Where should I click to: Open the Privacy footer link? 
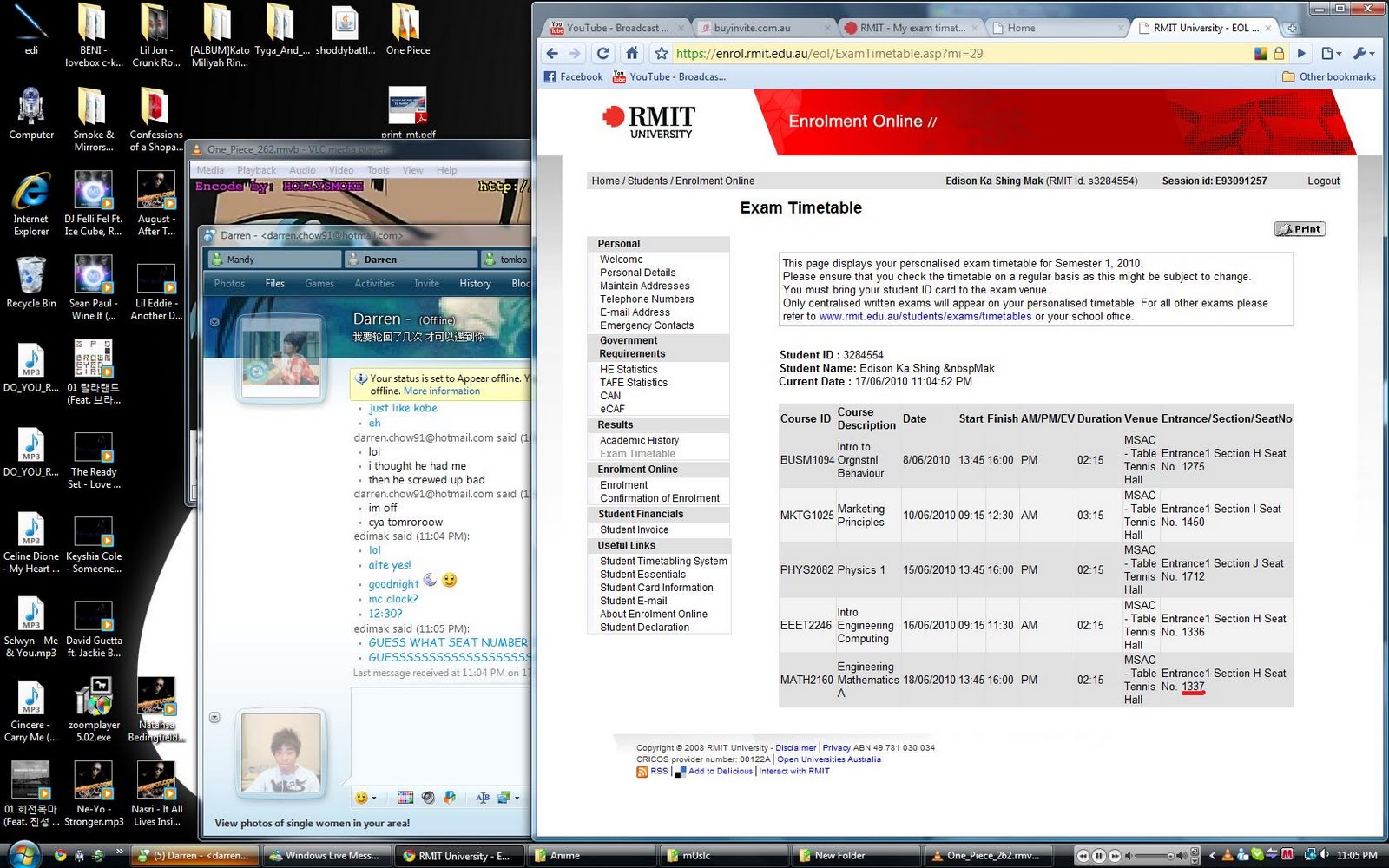coord(836,747)
